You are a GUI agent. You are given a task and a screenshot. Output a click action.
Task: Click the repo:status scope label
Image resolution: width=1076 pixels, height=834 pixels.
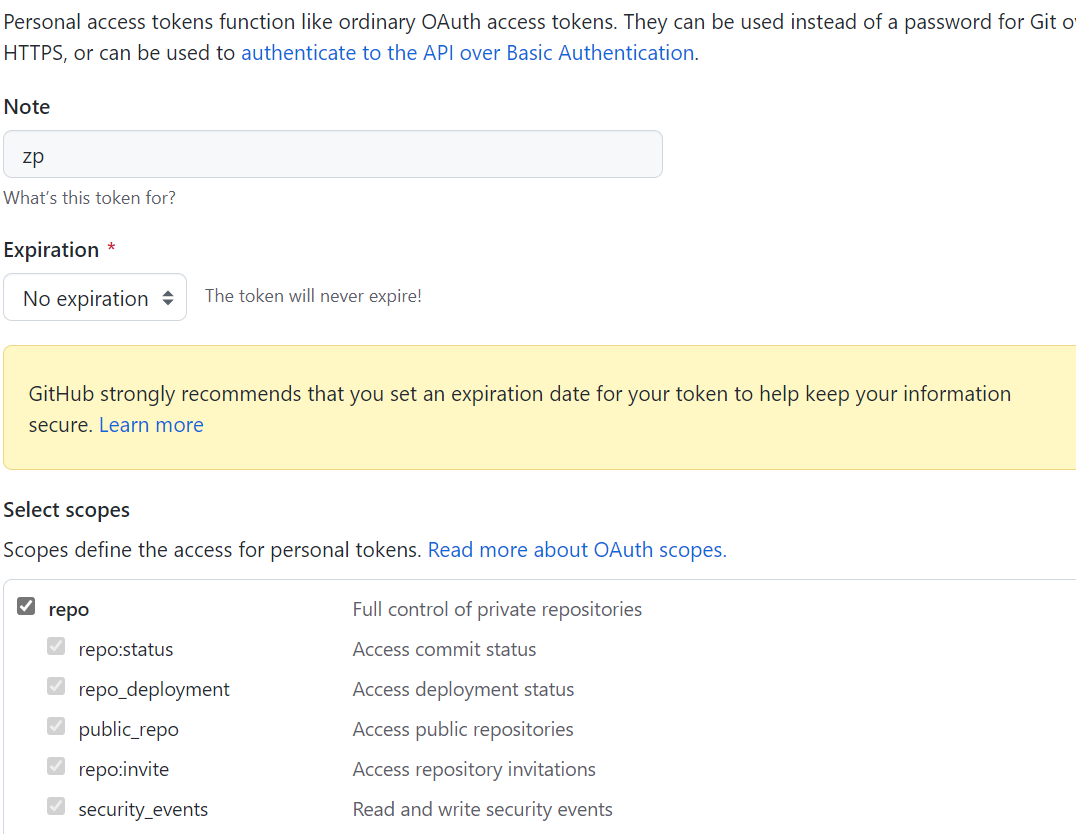tap(126, 650)
